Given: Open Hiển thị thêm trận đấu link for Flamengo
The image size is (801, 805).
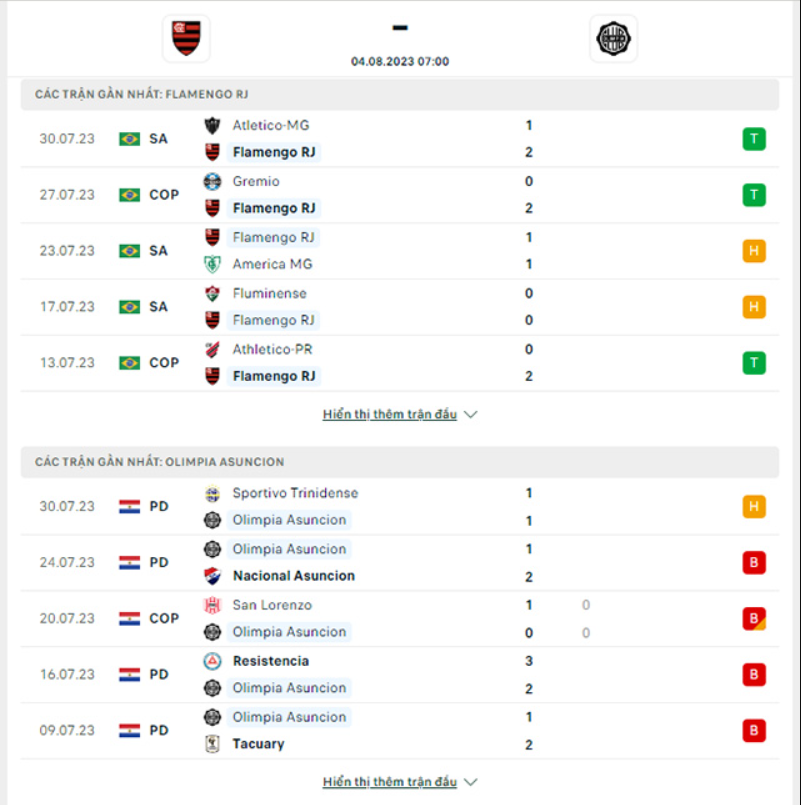Looking at the screenshot, I should point(390,413).
